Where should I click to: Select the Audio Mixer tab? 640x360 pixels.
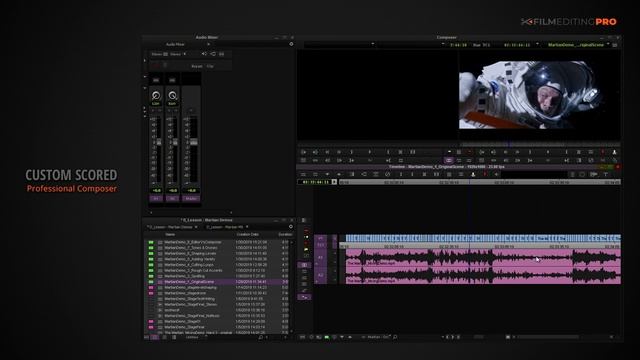(x=175, y=44)
